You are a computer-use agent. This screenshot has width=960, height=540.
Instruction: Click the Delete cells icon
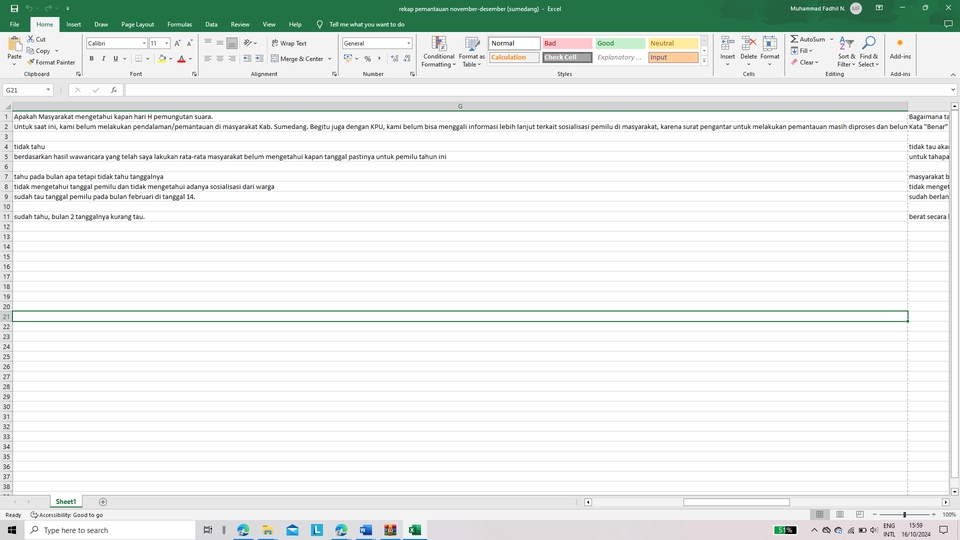[x=748, y=43]
